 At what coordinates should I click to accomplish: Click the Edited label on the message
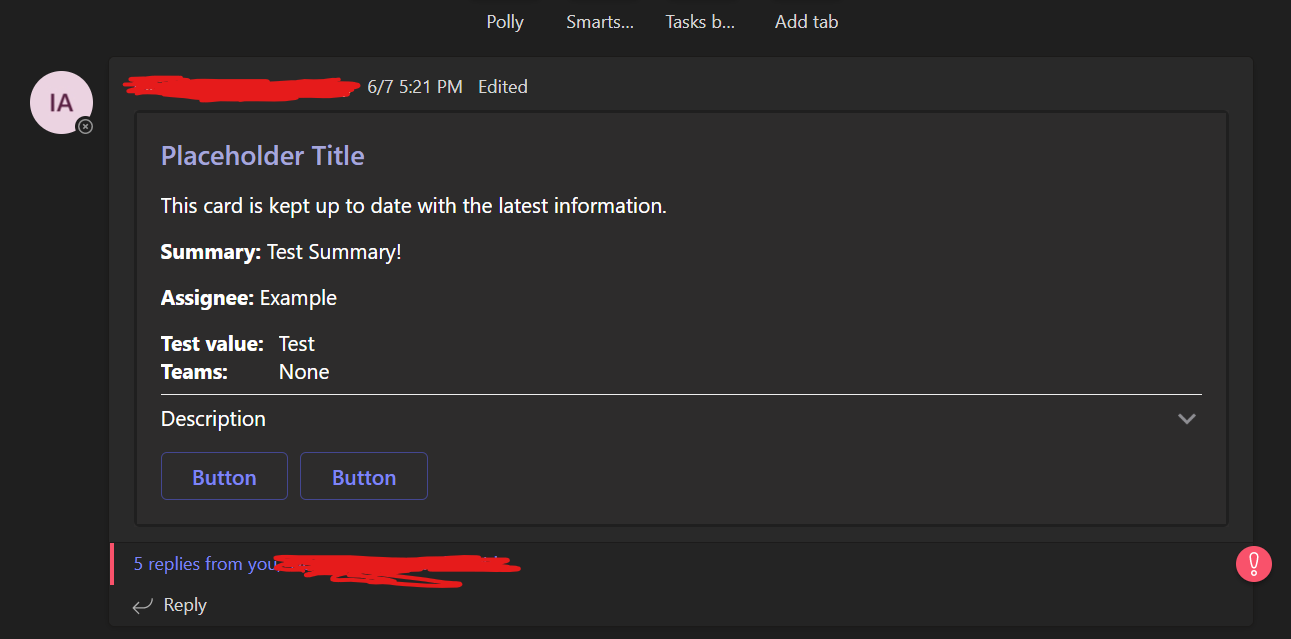point(502,86)
